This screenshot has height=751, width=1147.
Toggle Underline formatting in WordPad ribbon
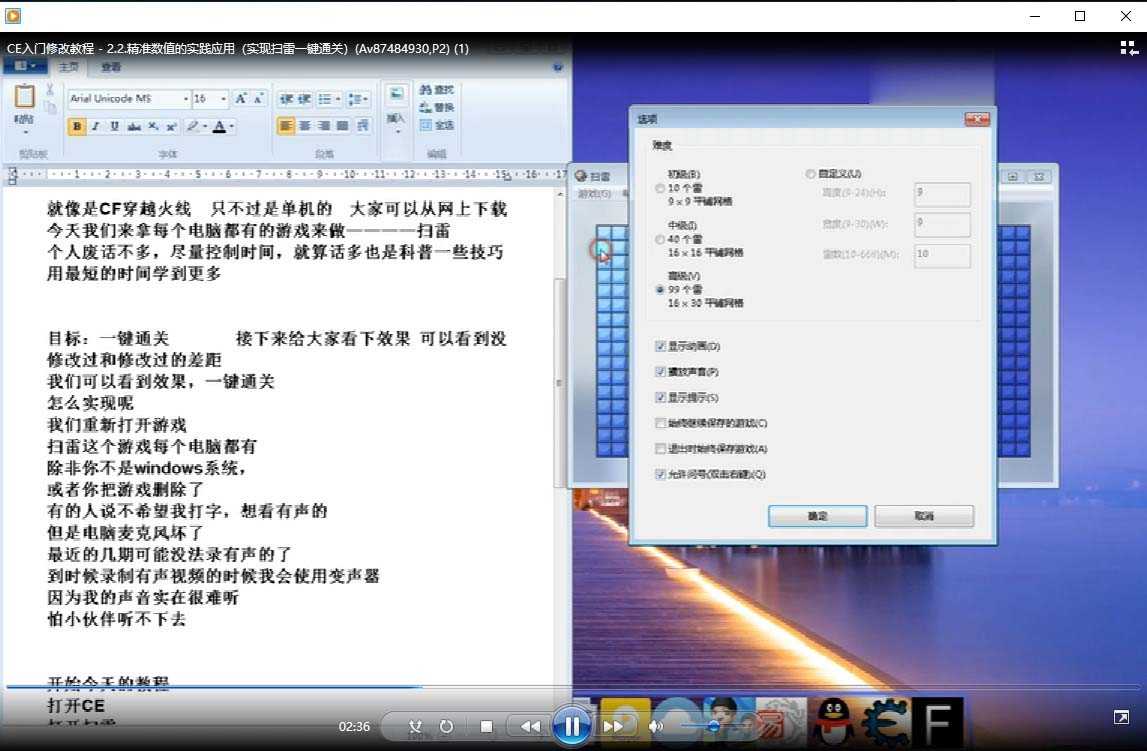pos(115,127)
